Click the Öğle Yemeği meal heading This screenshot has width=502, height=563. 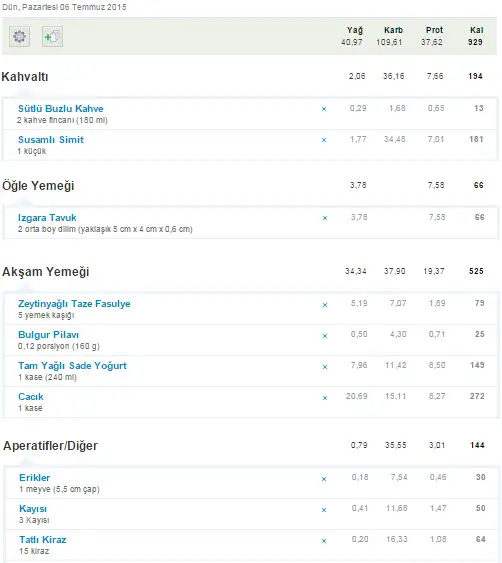point(38,186)
